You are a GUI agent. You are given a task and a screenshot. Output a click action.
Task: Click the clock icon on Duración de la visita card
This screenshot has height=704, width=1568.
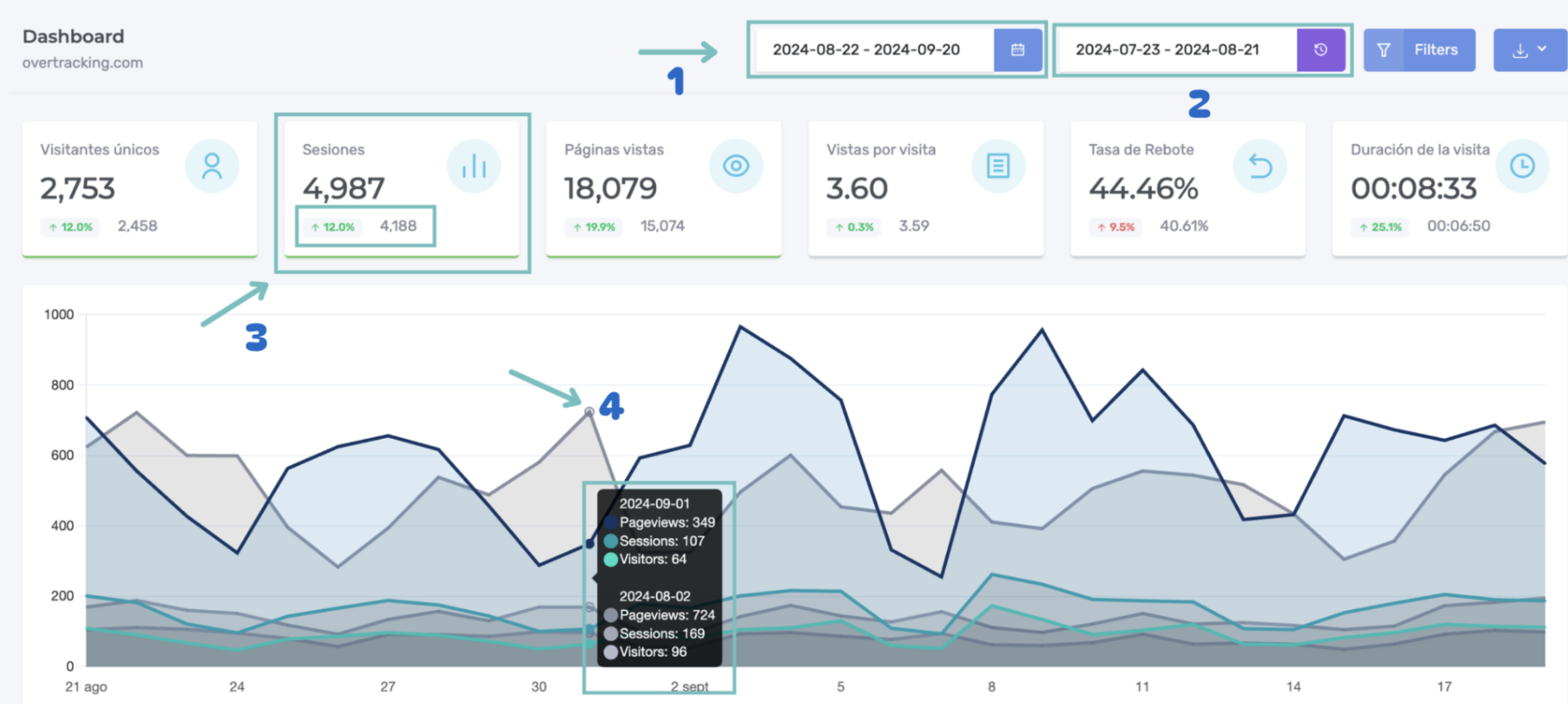click(1522, 166)
